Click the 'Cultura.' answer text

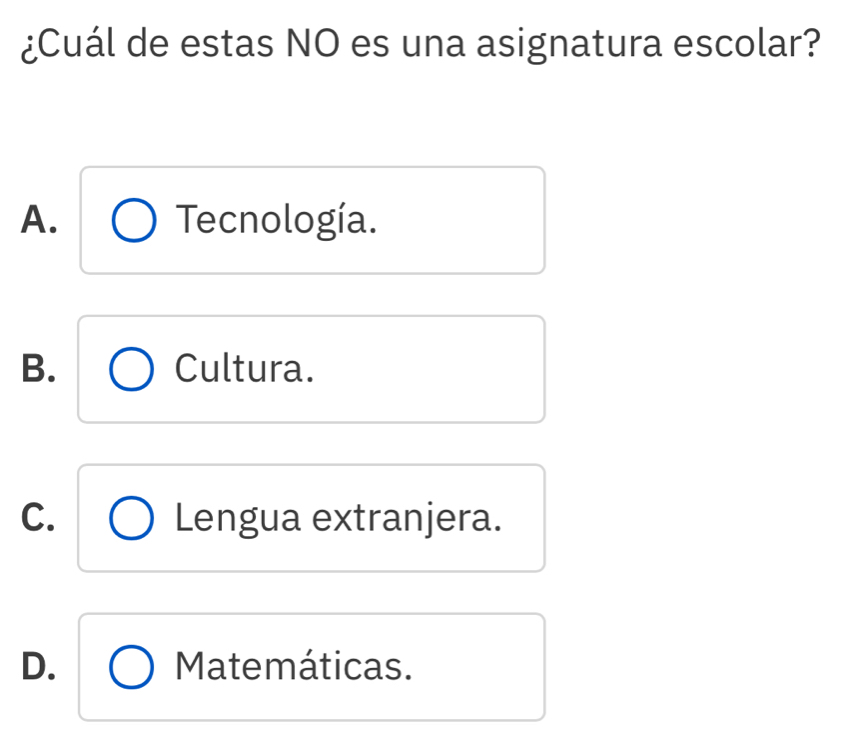click(244, 369)
